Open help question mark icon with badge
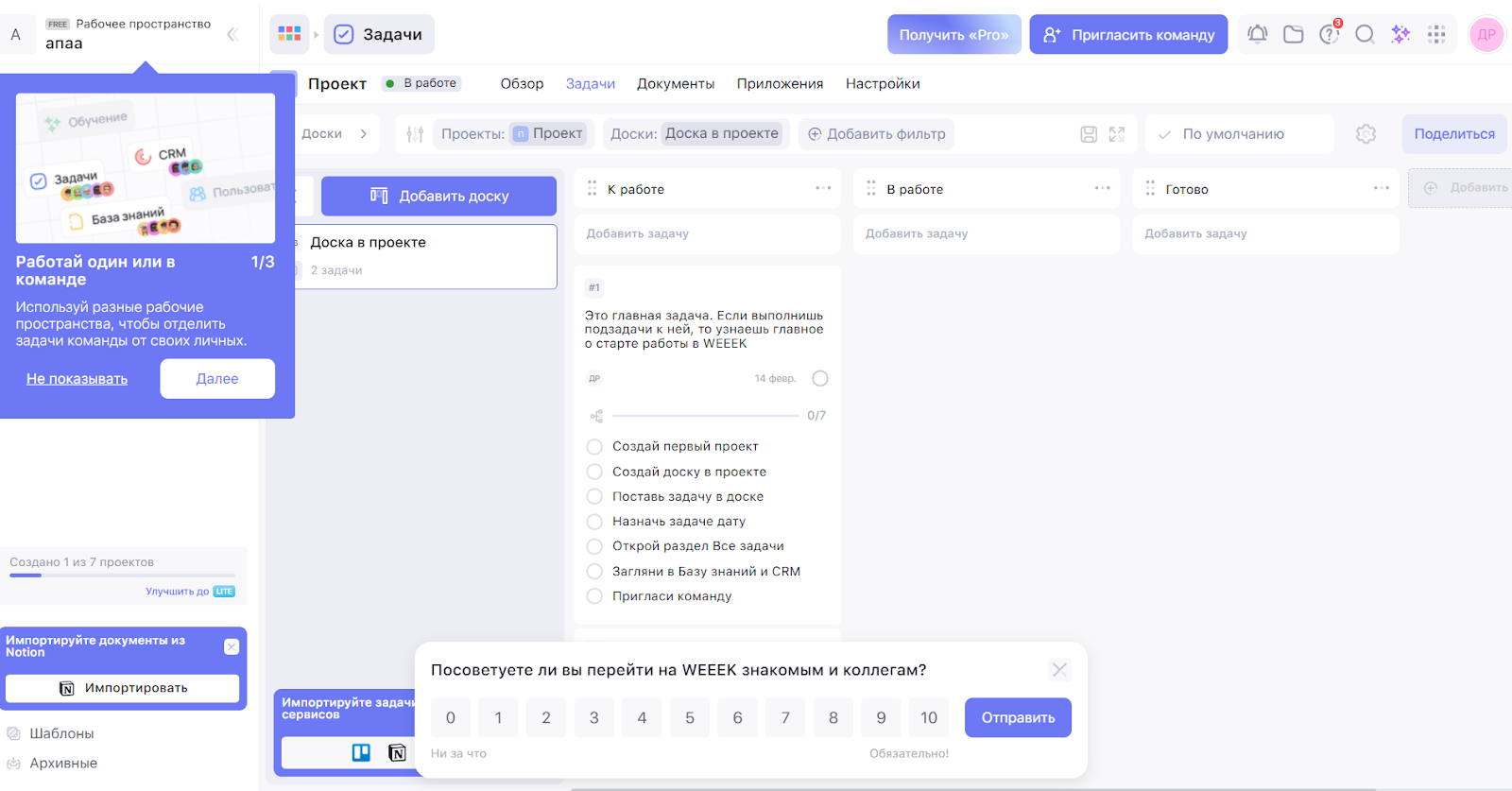This screenshot has height=791, width=1512. pos(1330,34)
